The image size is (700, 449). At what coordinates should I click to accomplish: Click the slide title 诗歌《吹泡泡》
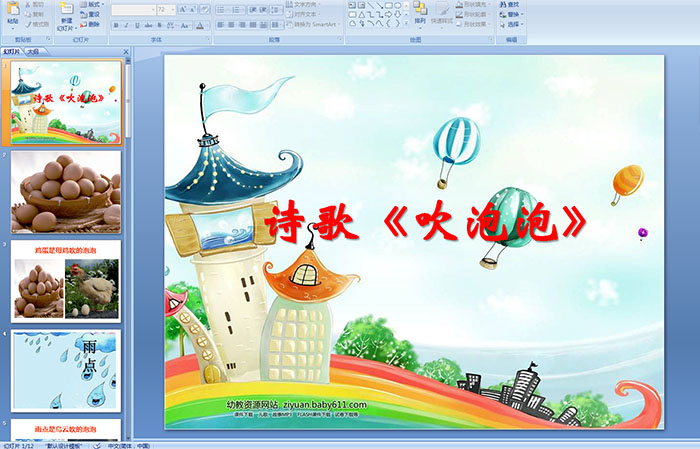424,223
